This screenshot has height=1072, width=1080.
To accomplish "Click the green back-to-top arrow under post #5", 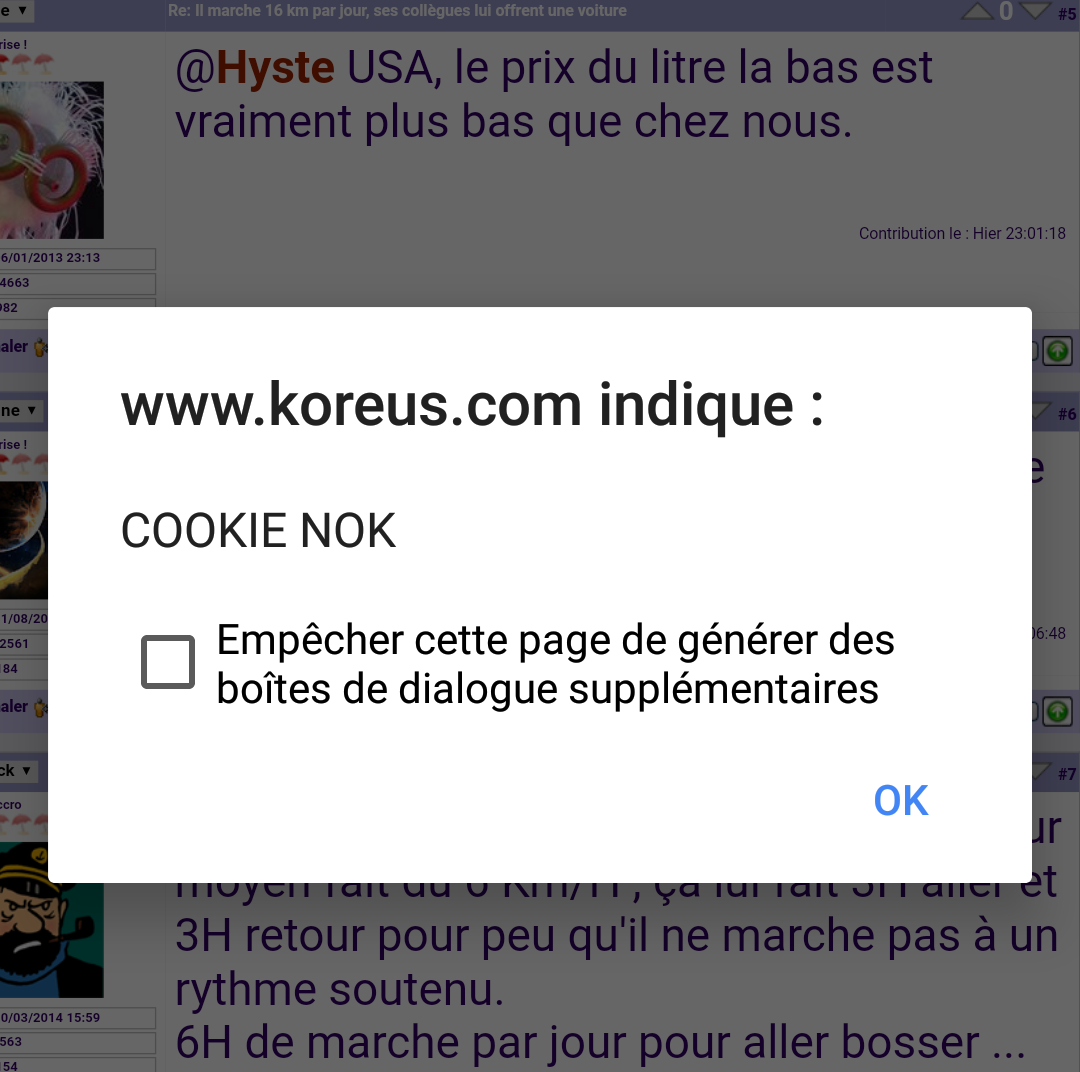I will 1057,351.
